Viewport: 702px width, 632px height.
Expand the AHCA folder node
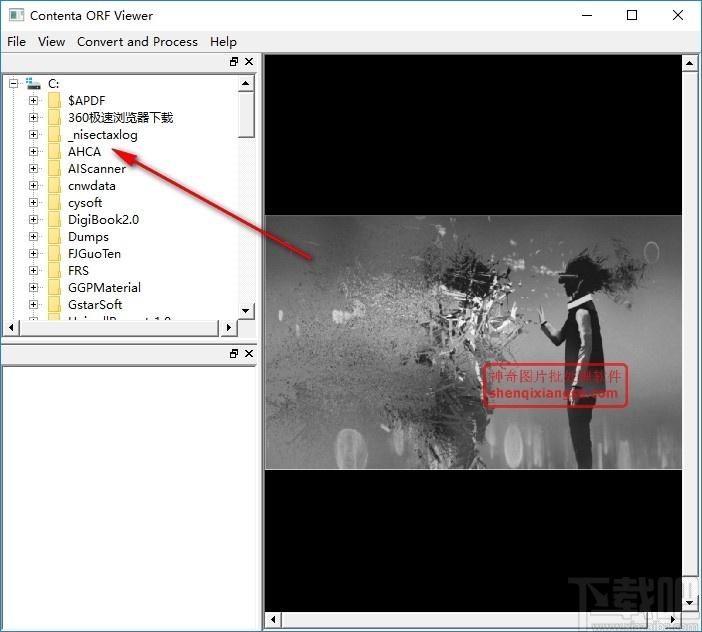point(33,151)
